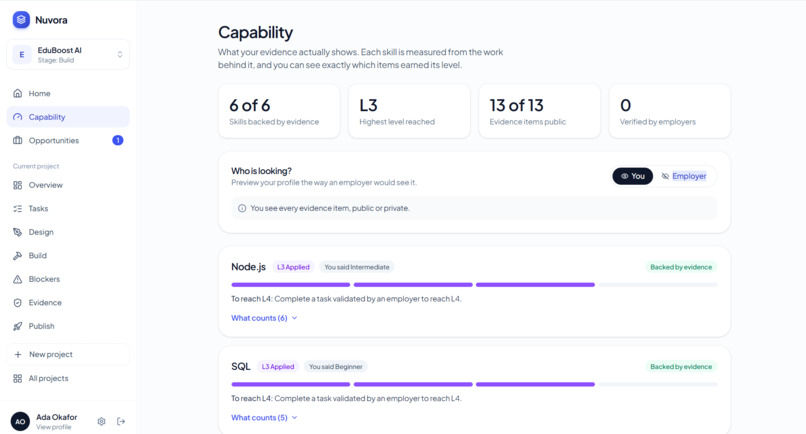Expand What counts (6) for Node.js
The image size is (806, 434).
click(264, 318)
